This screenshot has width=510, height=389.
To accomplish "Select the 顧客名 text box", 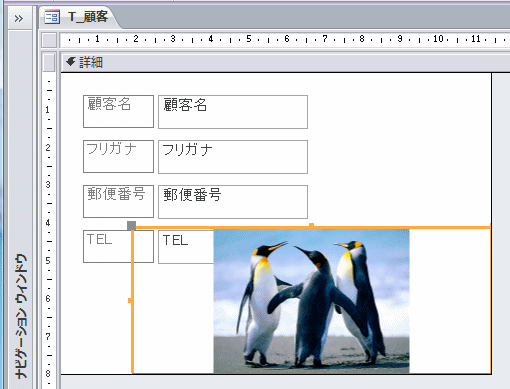I will (233, 112).
